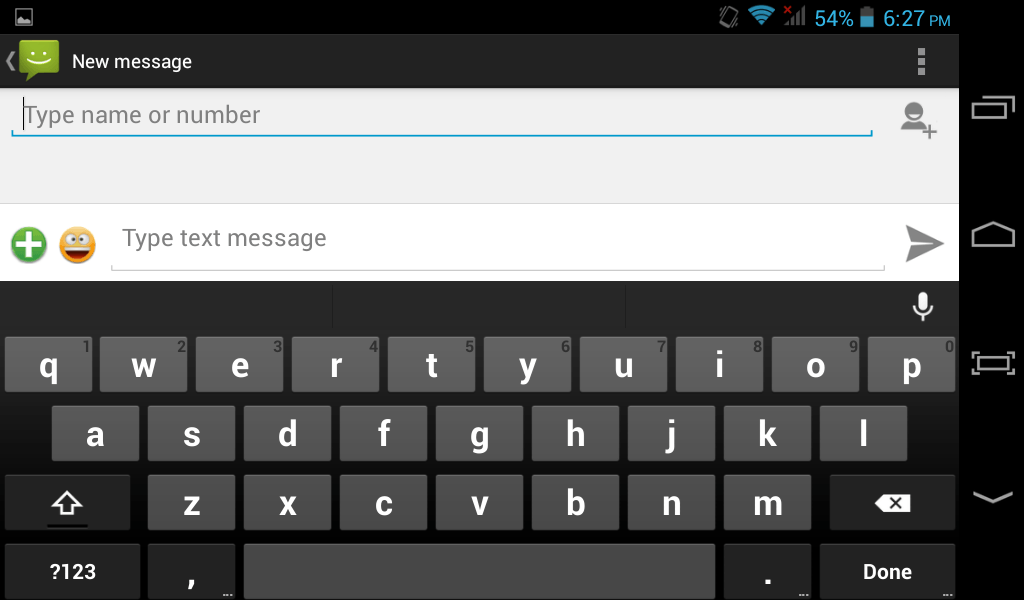The image size is (1024, 600).
Task: Tap the Done key
Action: point(887,571)
